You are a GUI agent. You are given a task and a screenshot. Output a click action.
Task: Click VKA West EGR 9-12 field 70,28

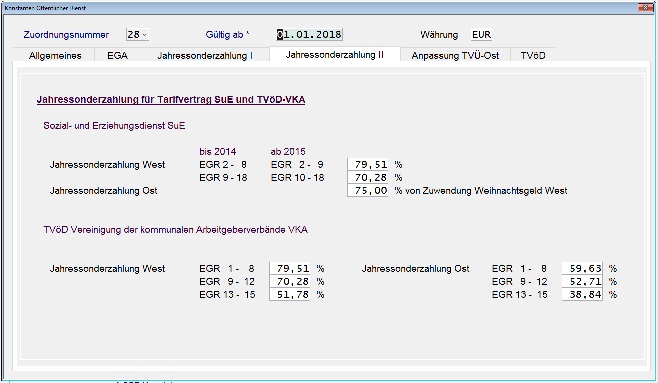coord(290,281)
